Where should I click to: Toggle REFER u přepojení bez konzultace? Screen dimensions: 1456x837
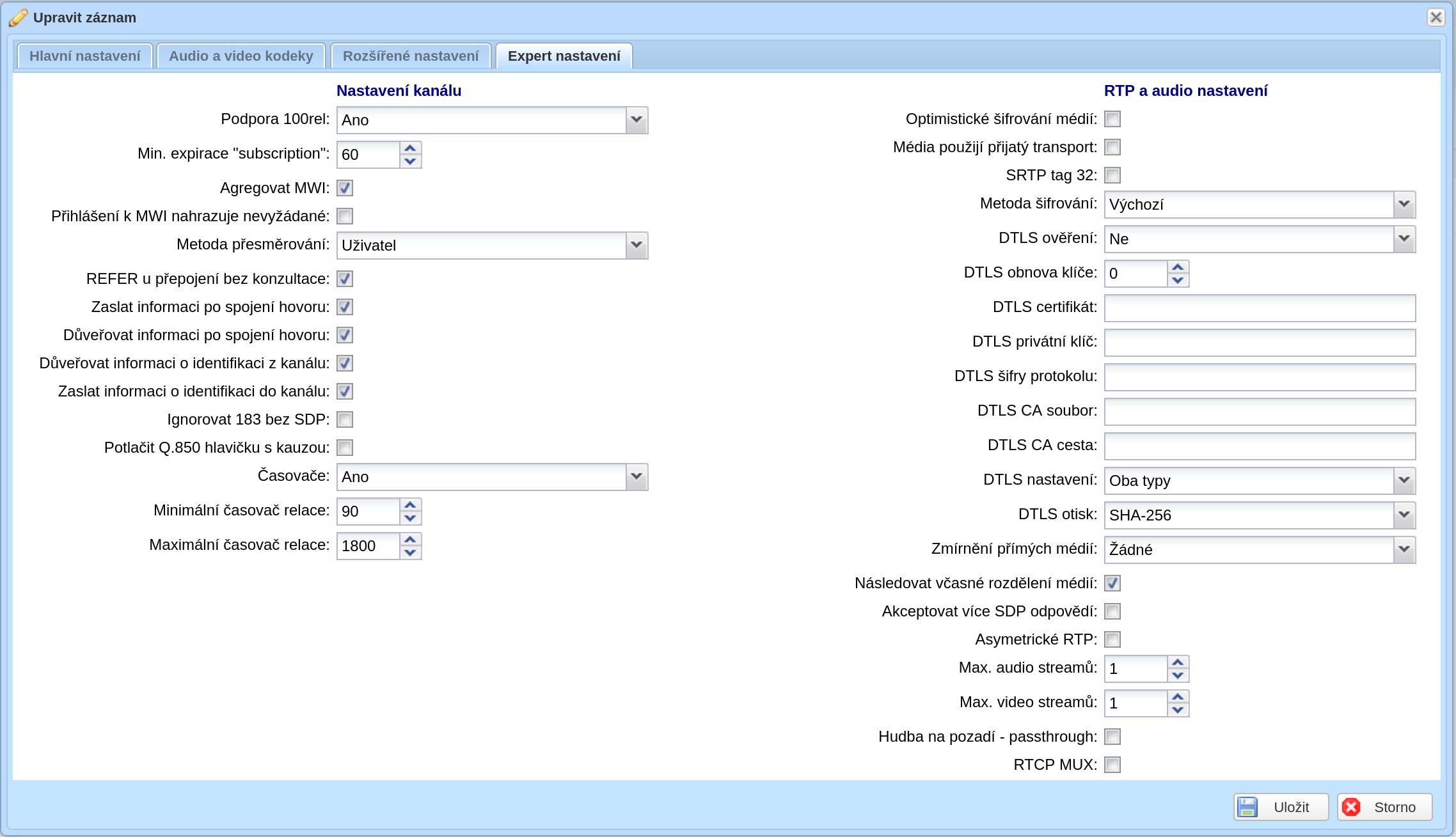click(x=345, y=279)
